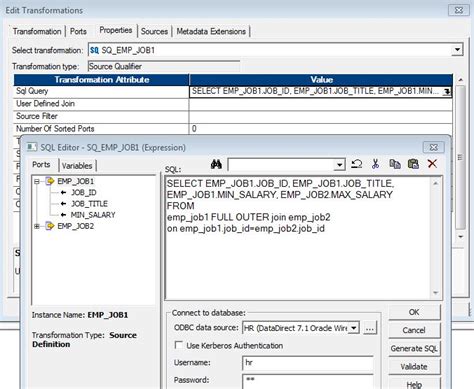
Task: Select the Properties tab
Action: (x=116, y=30)
